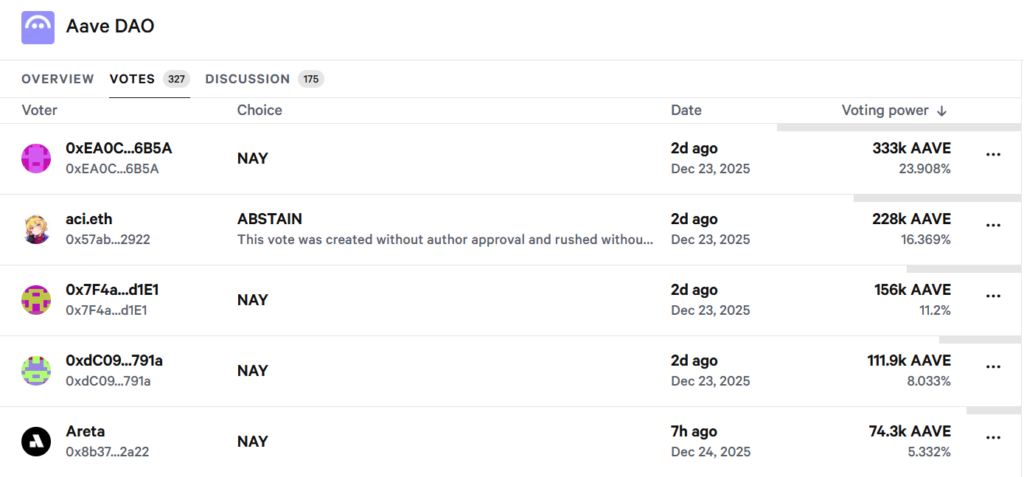Screen dimensions: 1024x477
Task: Click the Voting power column header
Action: (885, 110)
